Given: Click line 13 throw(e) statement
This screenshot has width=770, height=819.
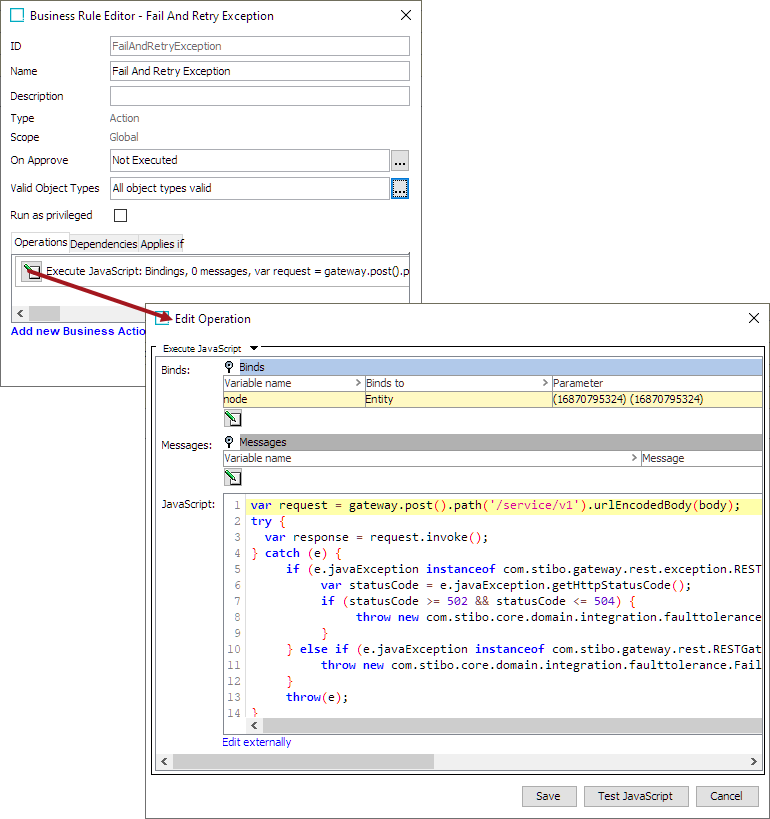Looking at the screenshot, I should [x=317, y=697].
